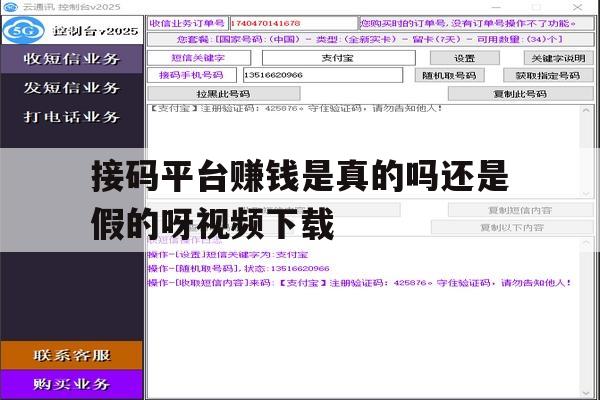This screenshot has width=600, height=400.
Task: Click the order number hint text
Action: tap(468, 23)
